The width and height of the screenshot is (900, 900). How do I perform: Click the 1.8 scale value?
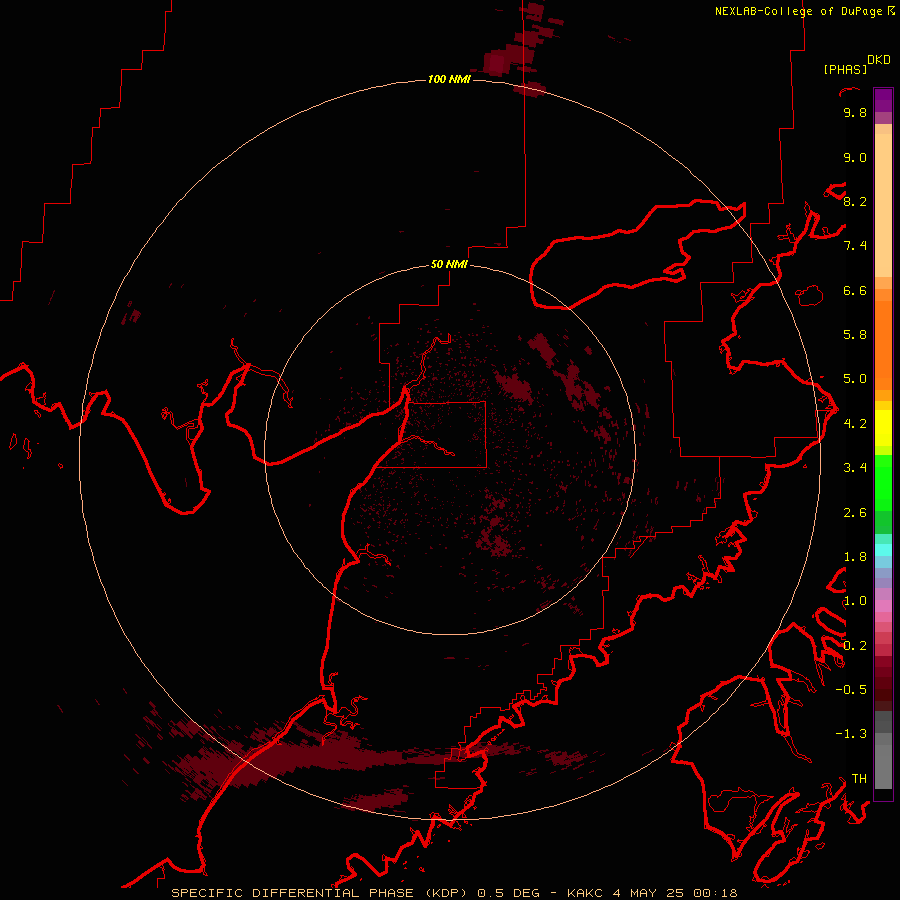pos(855,557)
